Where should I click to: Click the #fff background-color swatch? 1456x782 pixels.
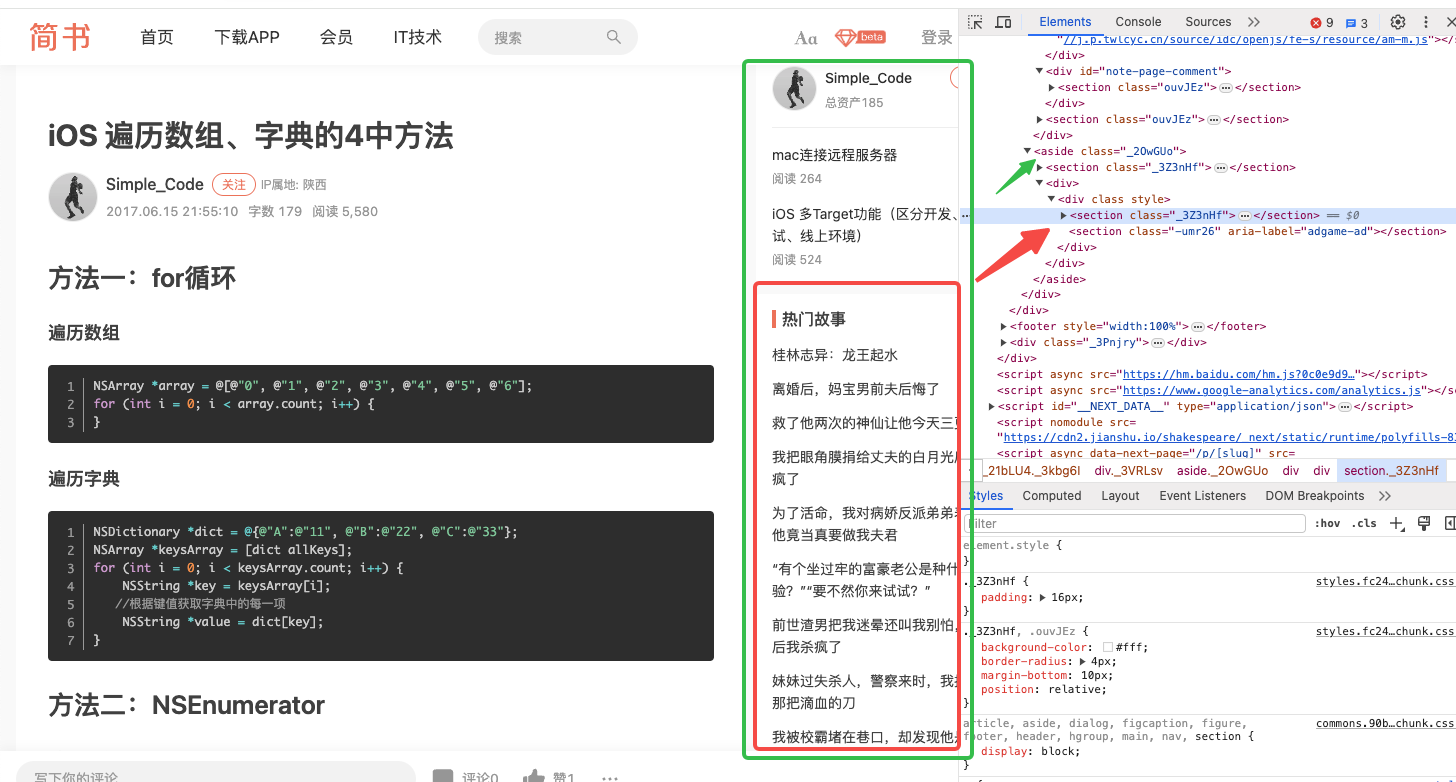[1108, 648]
